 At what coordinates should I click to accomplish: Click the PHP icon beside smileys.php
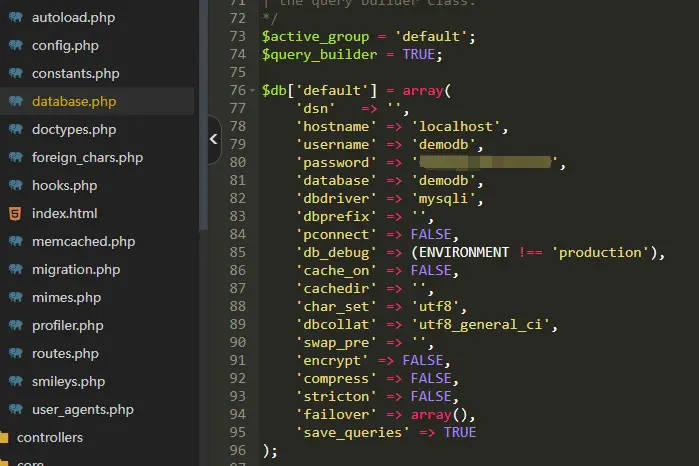(x=16, y=382)
